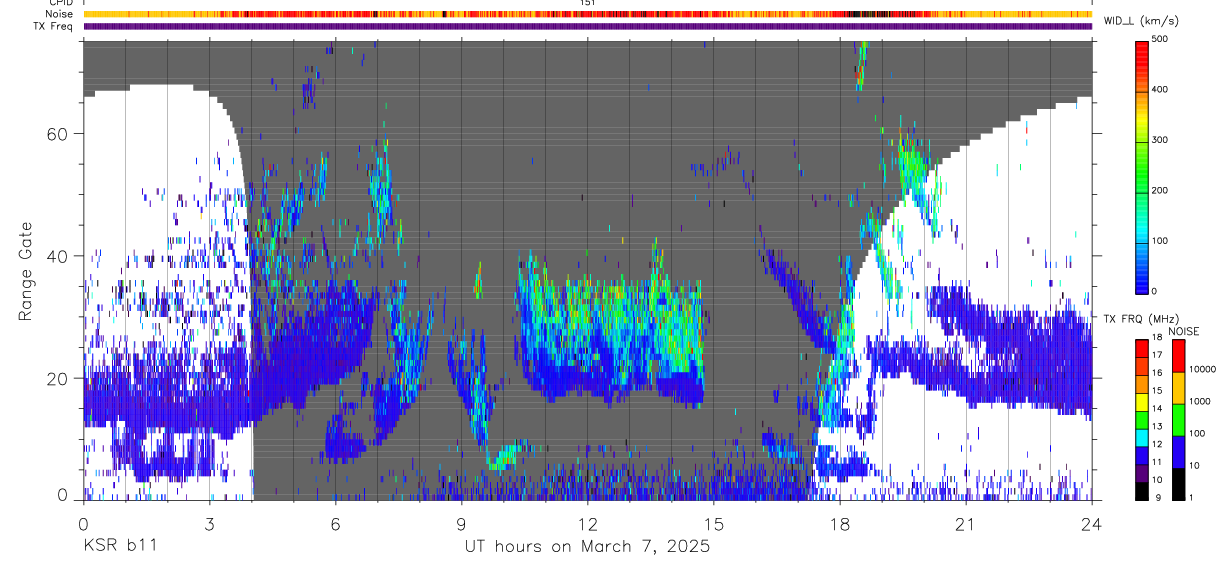Click the 9 tick on the UT hours axis
Image resolution: width=1228 pixels, height=567 pixels.
pyautogui.click(x=461, y=523)
